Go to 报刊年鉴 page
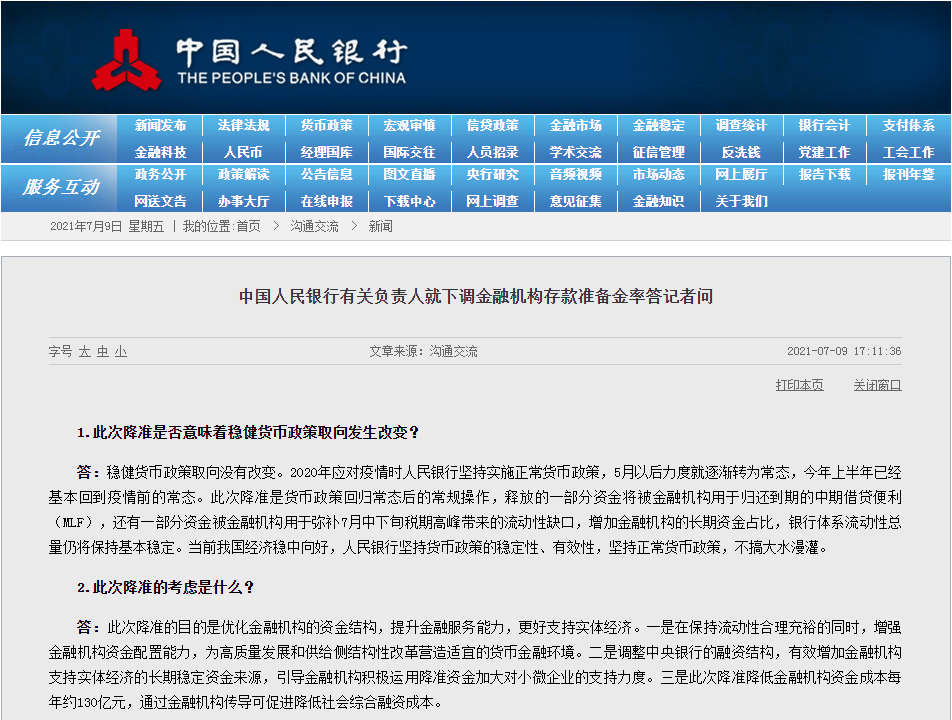Viewport: 952px width, 720px height. pyautogui.click(x=908, y=175)
